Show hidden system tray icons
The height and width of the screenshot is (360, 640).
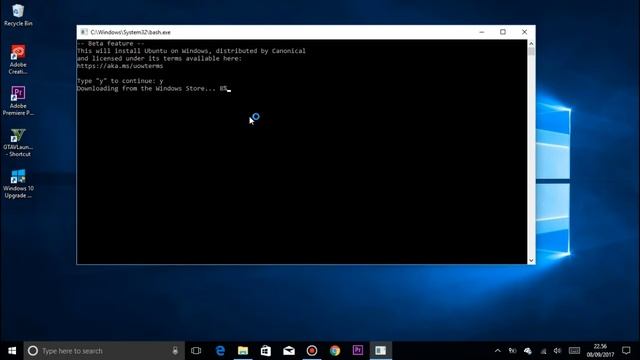(x=498, y=351)
